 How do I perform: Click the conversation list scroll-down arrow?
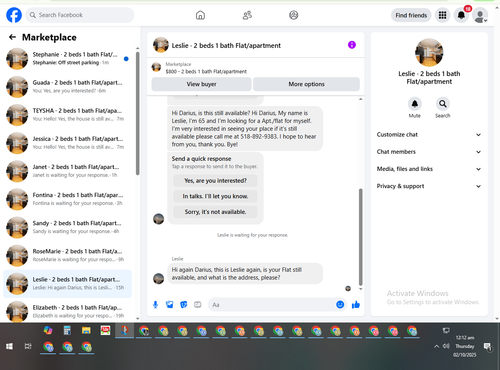(138, 318)
